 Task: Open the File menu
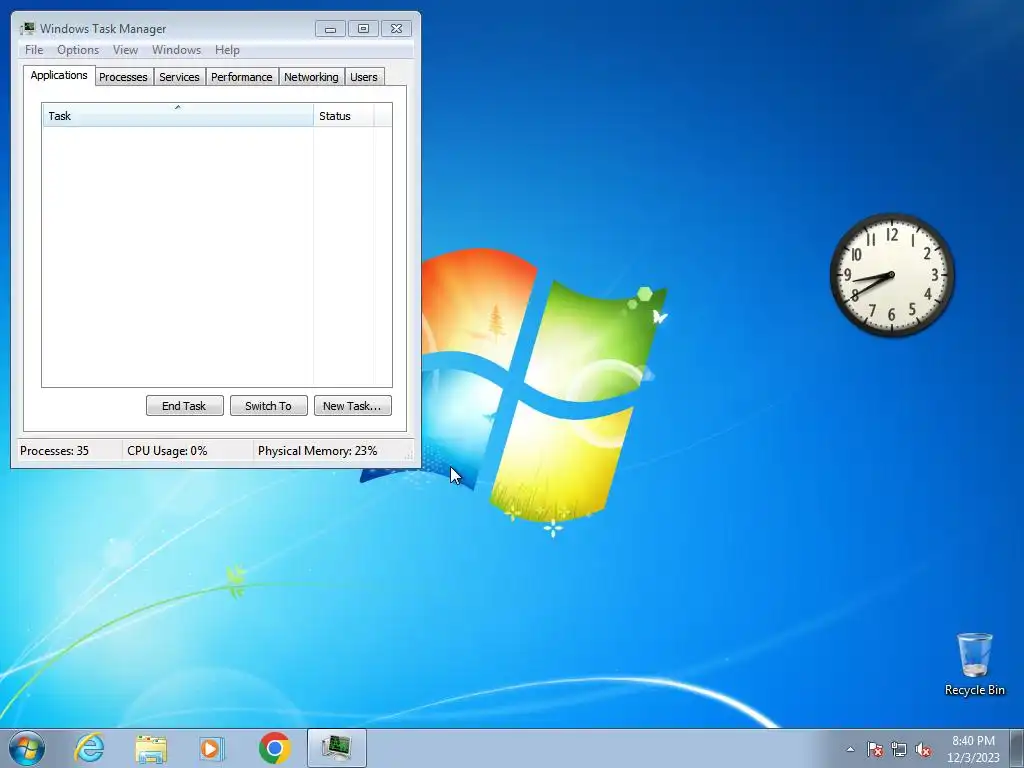tap(34, 50)
